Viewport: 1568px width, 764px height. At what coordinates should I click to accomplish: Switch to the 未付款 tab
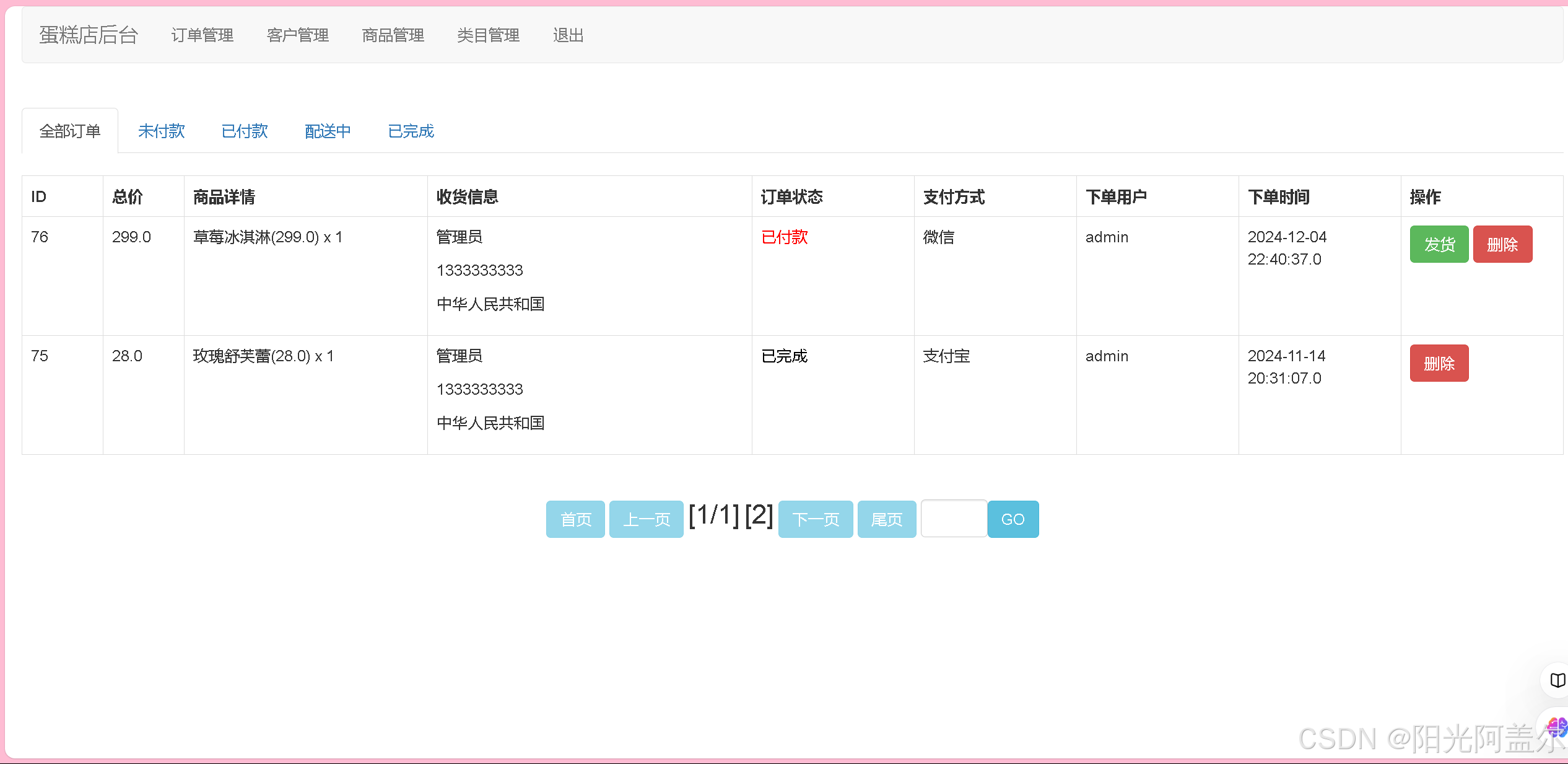[162, 131]
